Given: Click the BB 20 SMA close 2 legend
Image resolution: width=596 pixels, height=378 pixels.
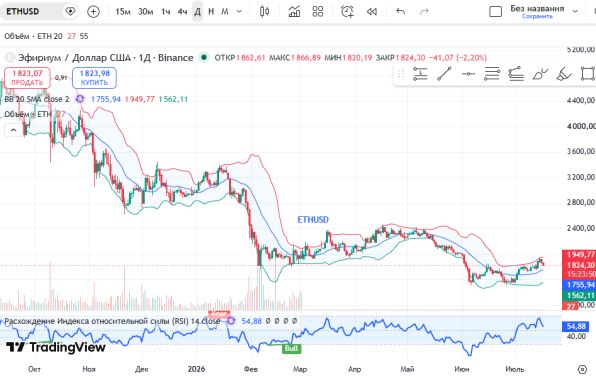Looking at the screenshot, I should click(x=37, y=99).
